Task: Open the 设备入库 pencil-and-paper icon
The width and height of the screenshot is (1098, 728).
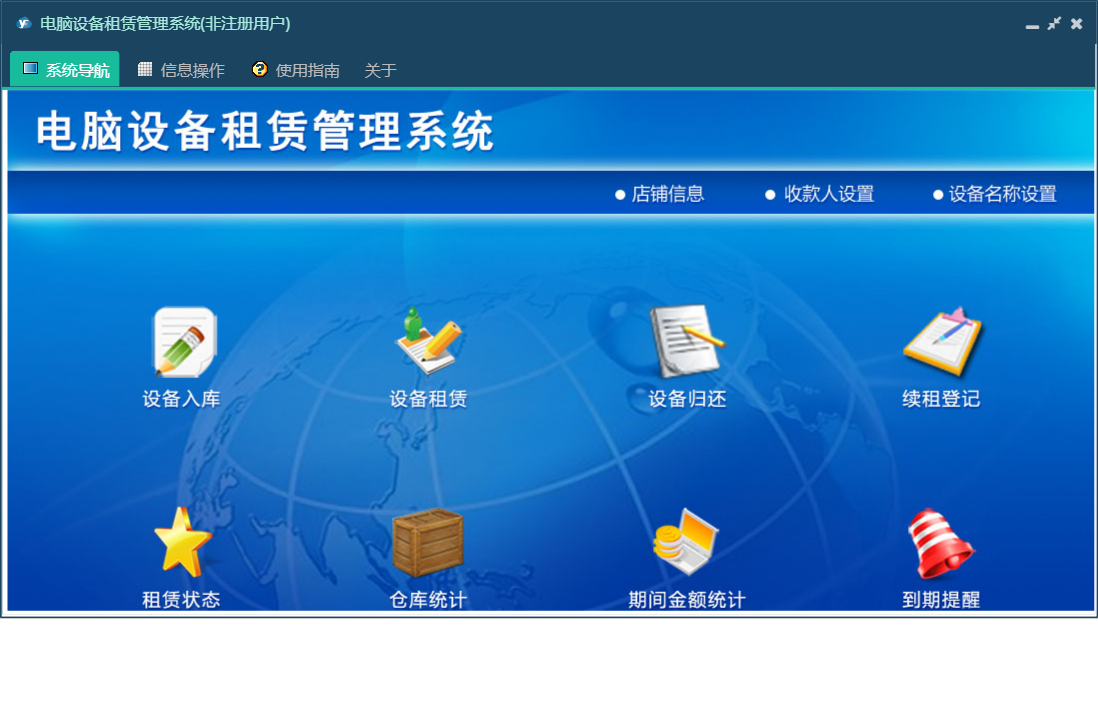Action: [184, 342]
